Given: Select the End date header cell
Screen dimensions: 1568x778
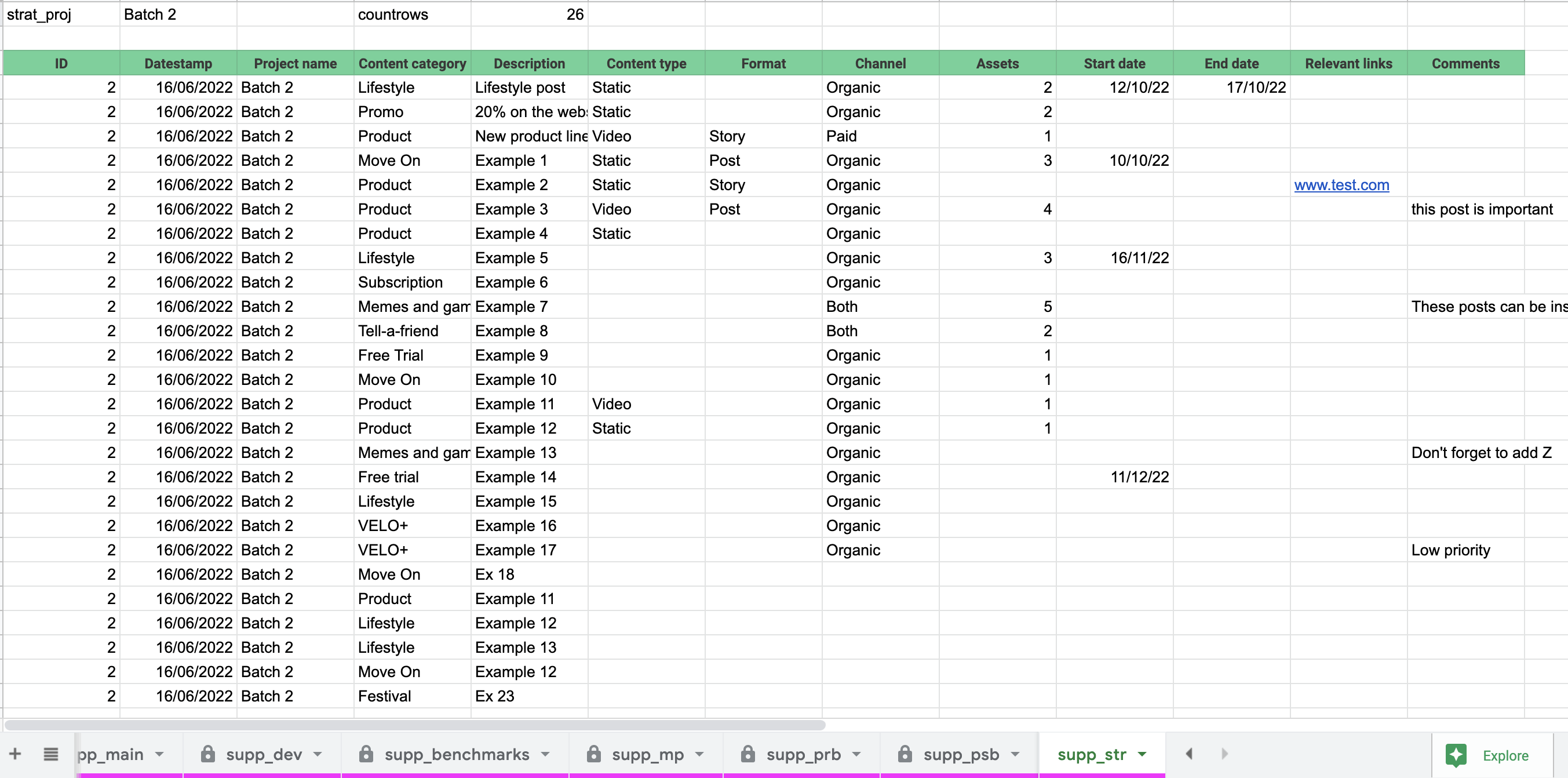Looking at the screenshot, I should [x=1231, y=63].
